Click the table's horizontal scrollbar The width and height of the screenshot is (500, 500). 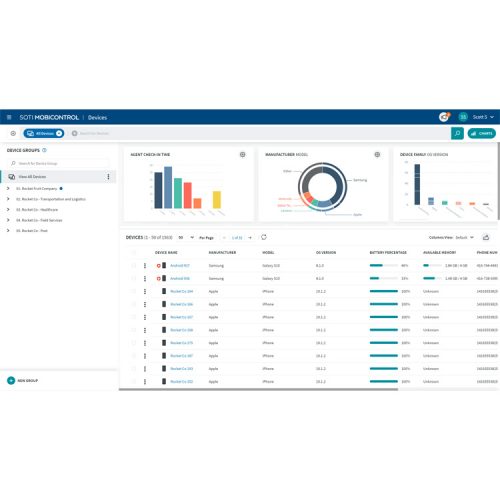[x=258, y=389]
